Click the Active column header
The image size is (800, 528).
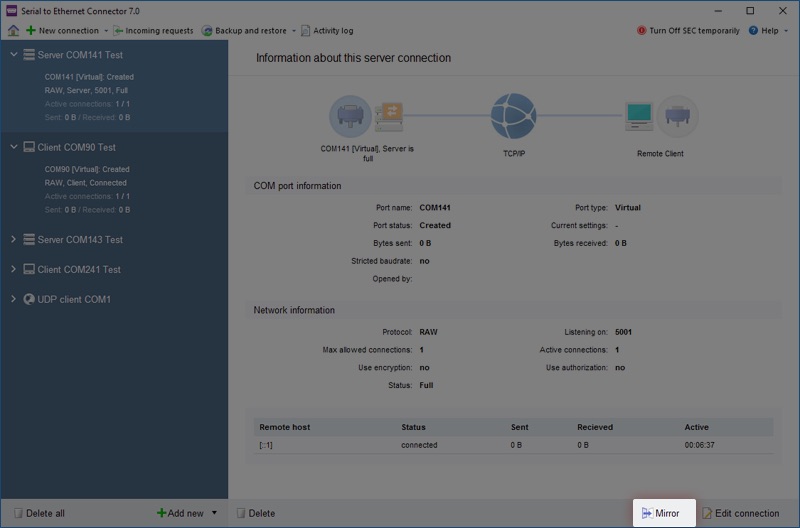(696, 427)
